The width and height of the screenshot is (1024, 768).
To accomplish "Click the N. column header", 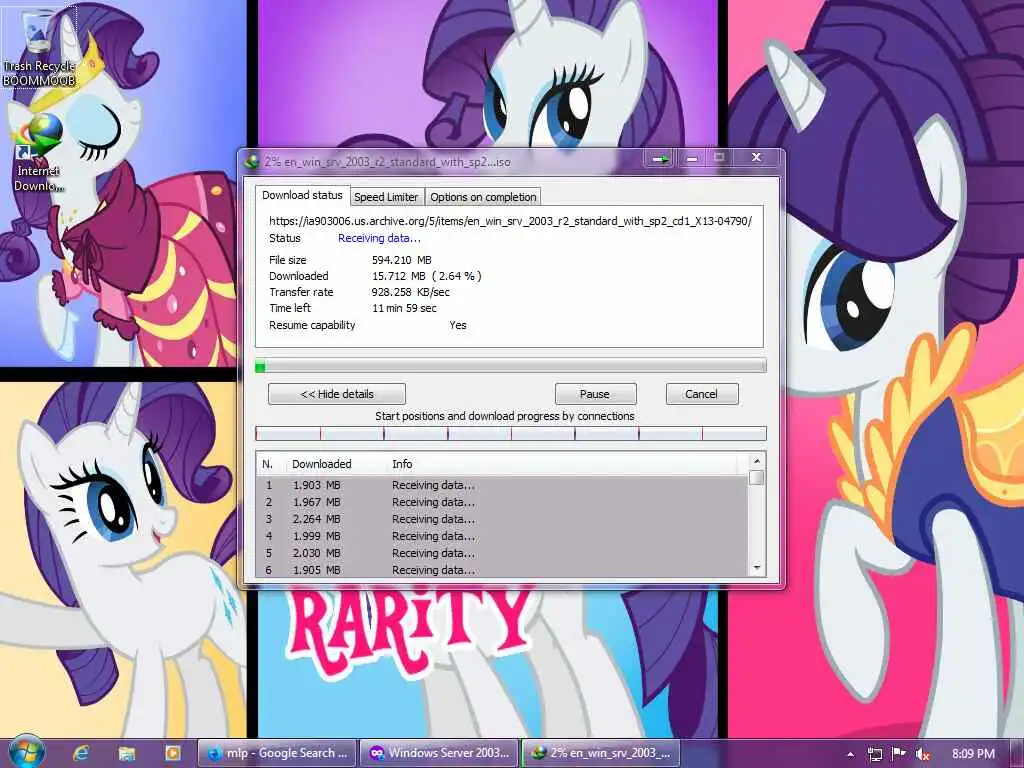I will (268, 464).
